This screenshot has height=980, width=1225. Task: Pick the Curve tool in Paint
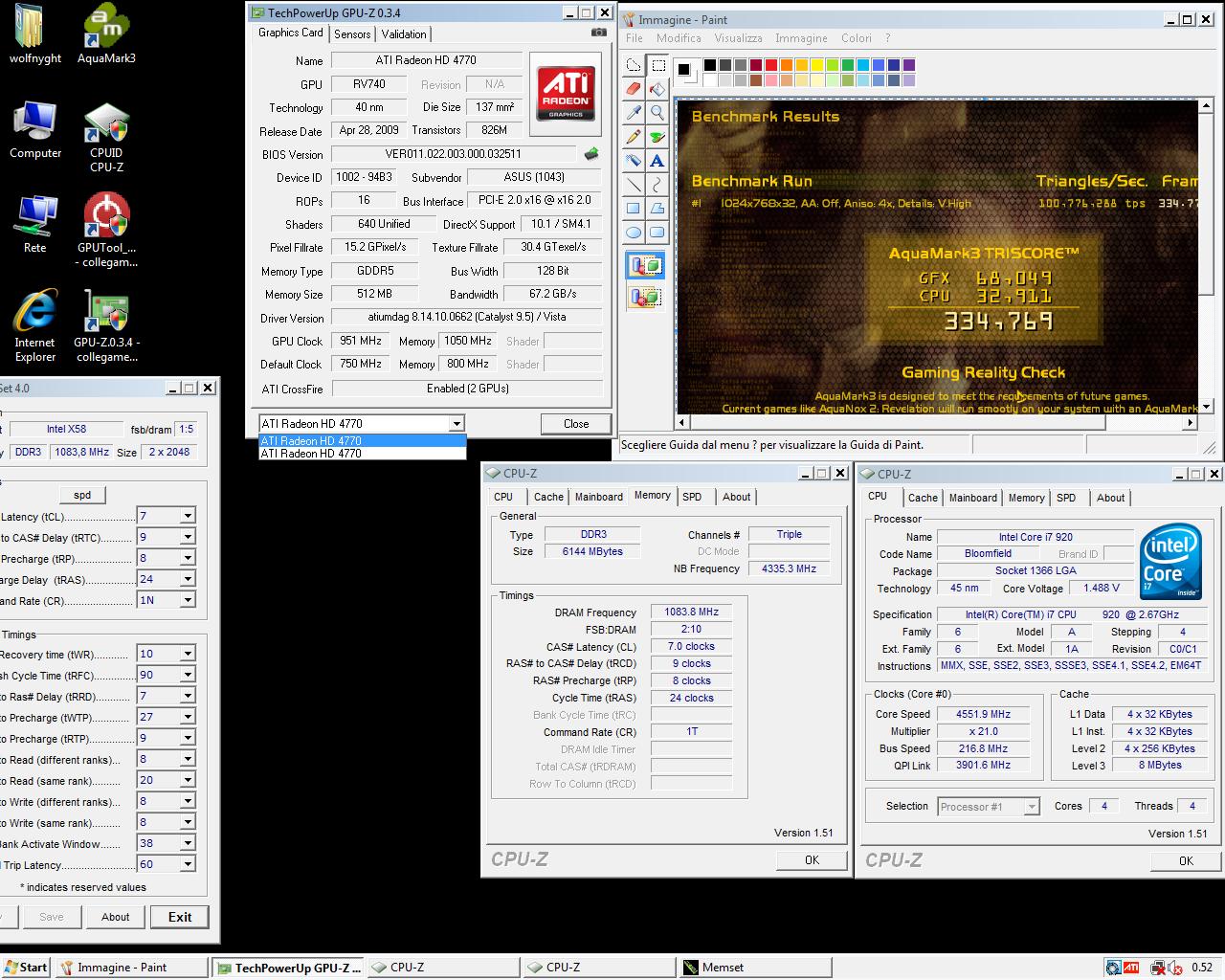[657, 184]
